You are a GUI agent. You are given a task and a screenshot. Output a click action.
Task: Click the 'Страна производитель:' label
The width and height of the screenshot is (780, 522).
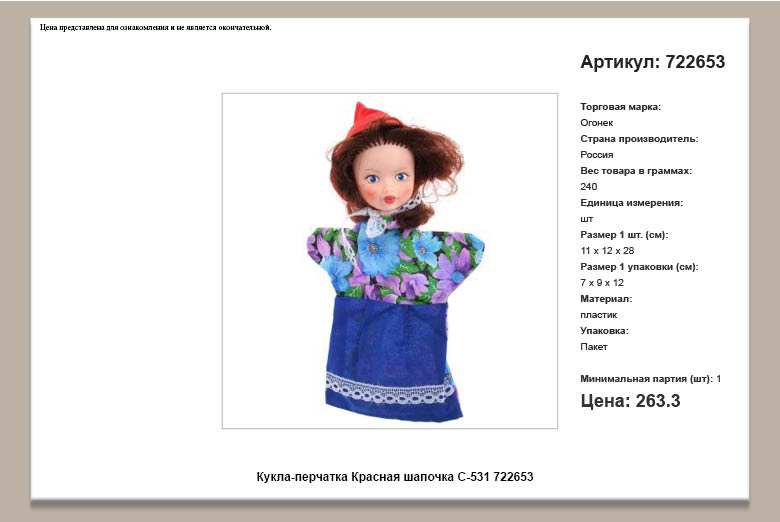[639, 139]
